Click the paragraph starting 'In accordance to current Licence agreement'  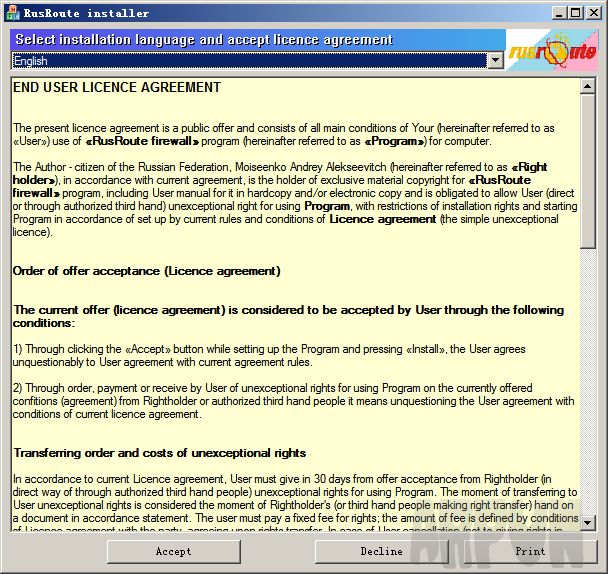pyautogui.click(x=295, y=504)
